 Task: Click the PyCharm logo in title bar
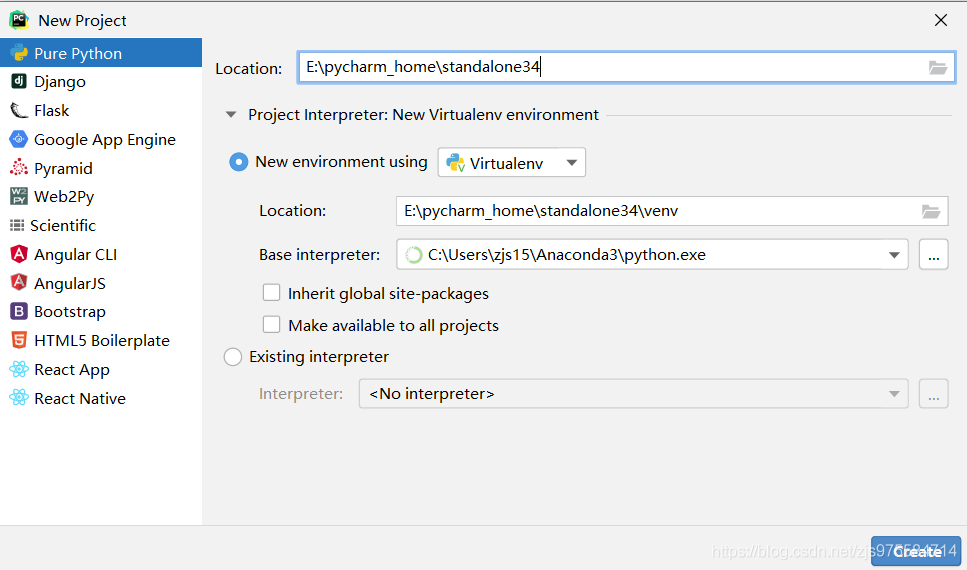19,20
